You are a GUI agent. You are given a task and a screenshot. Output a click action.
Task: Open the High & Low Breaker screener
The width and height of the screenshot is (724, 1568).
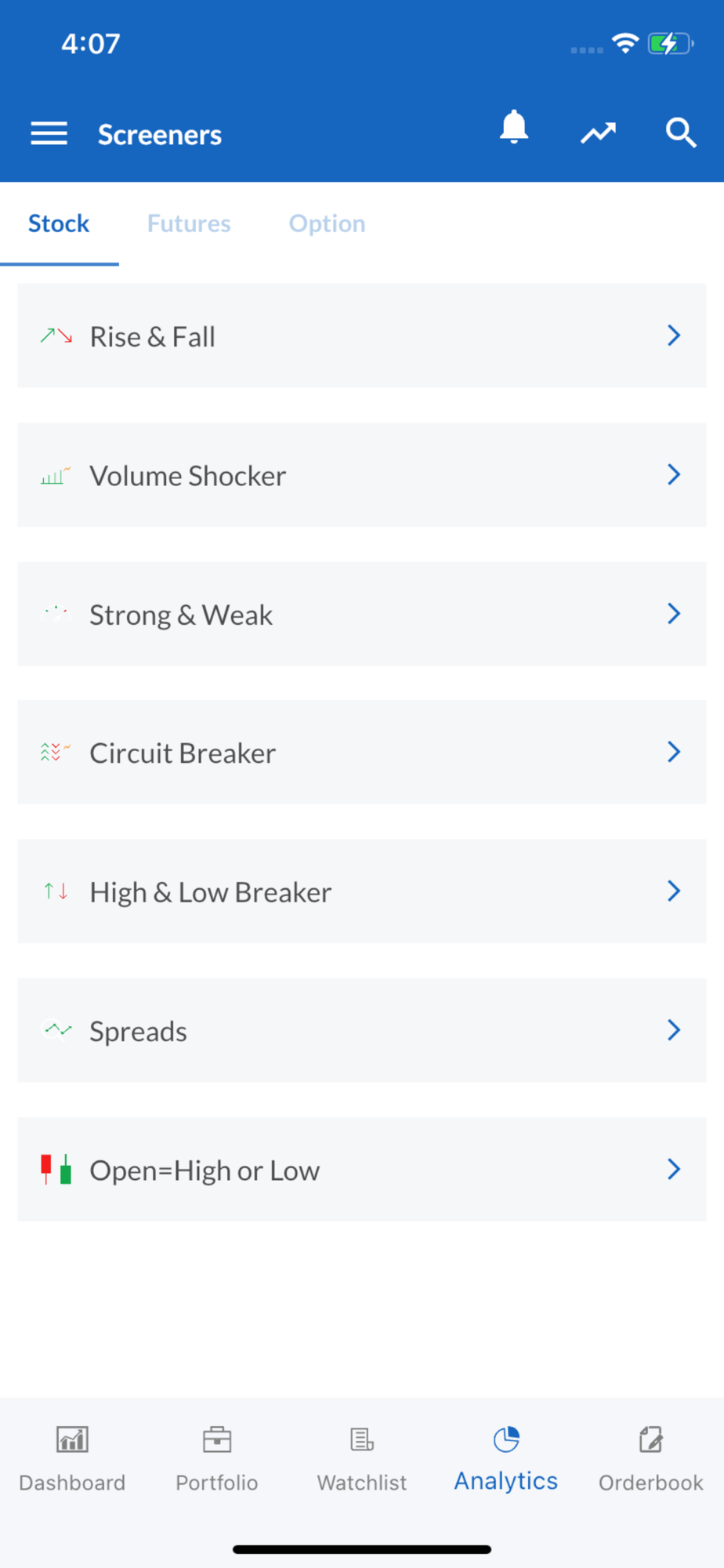[361, 891]
